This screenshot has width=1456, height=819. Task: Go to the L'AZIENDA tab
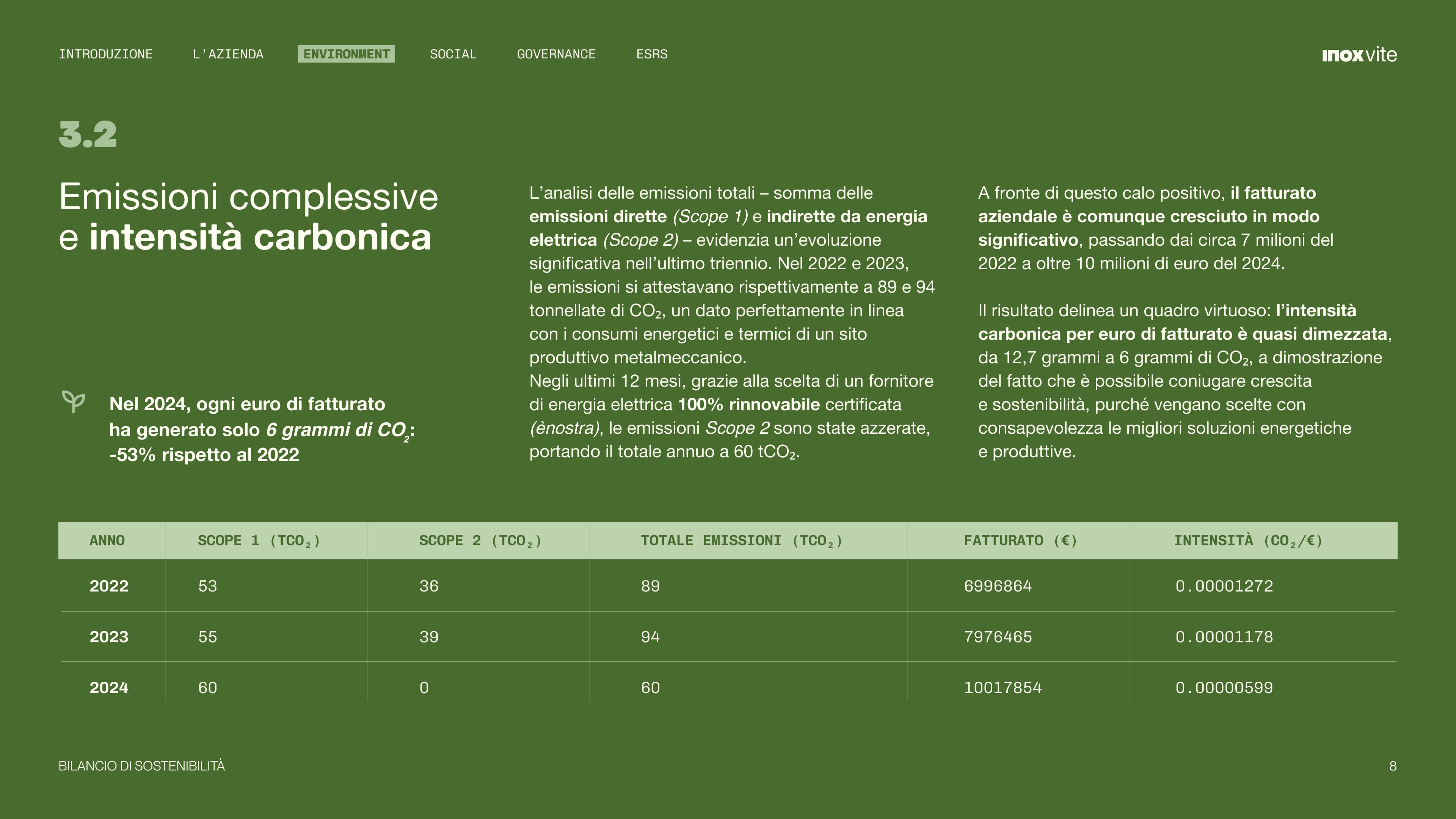click(x=228, y=54)
